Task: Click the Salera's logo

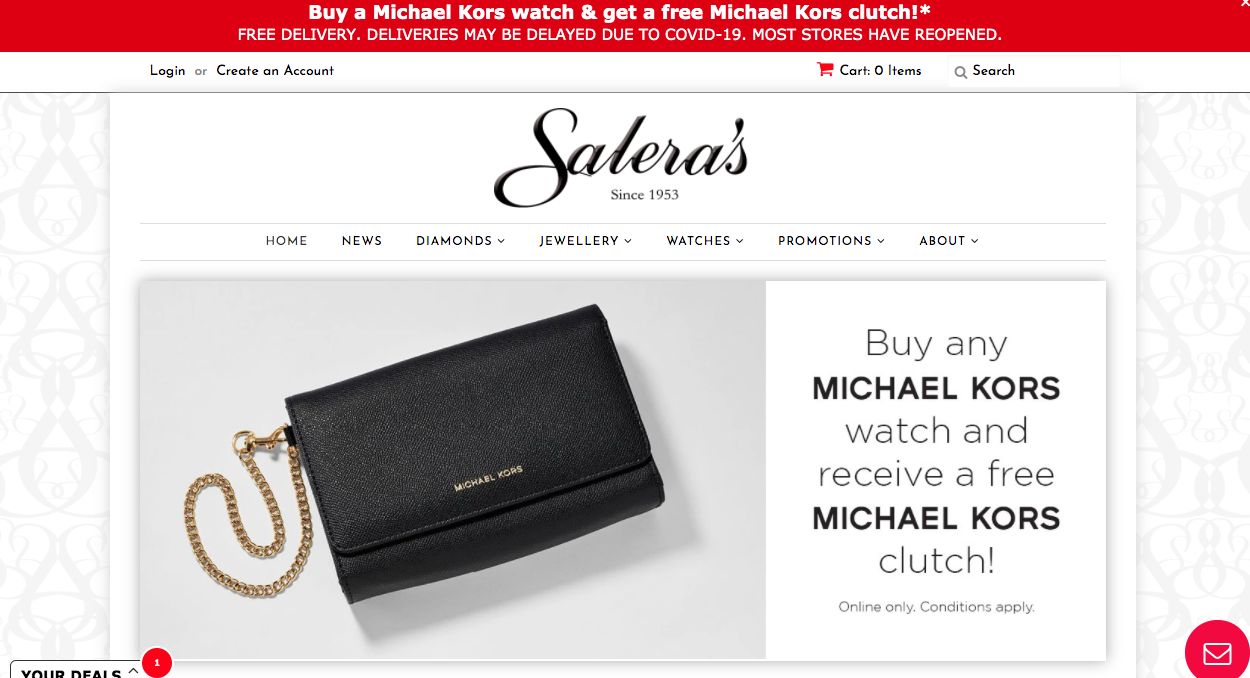Action: click(621, 157)
